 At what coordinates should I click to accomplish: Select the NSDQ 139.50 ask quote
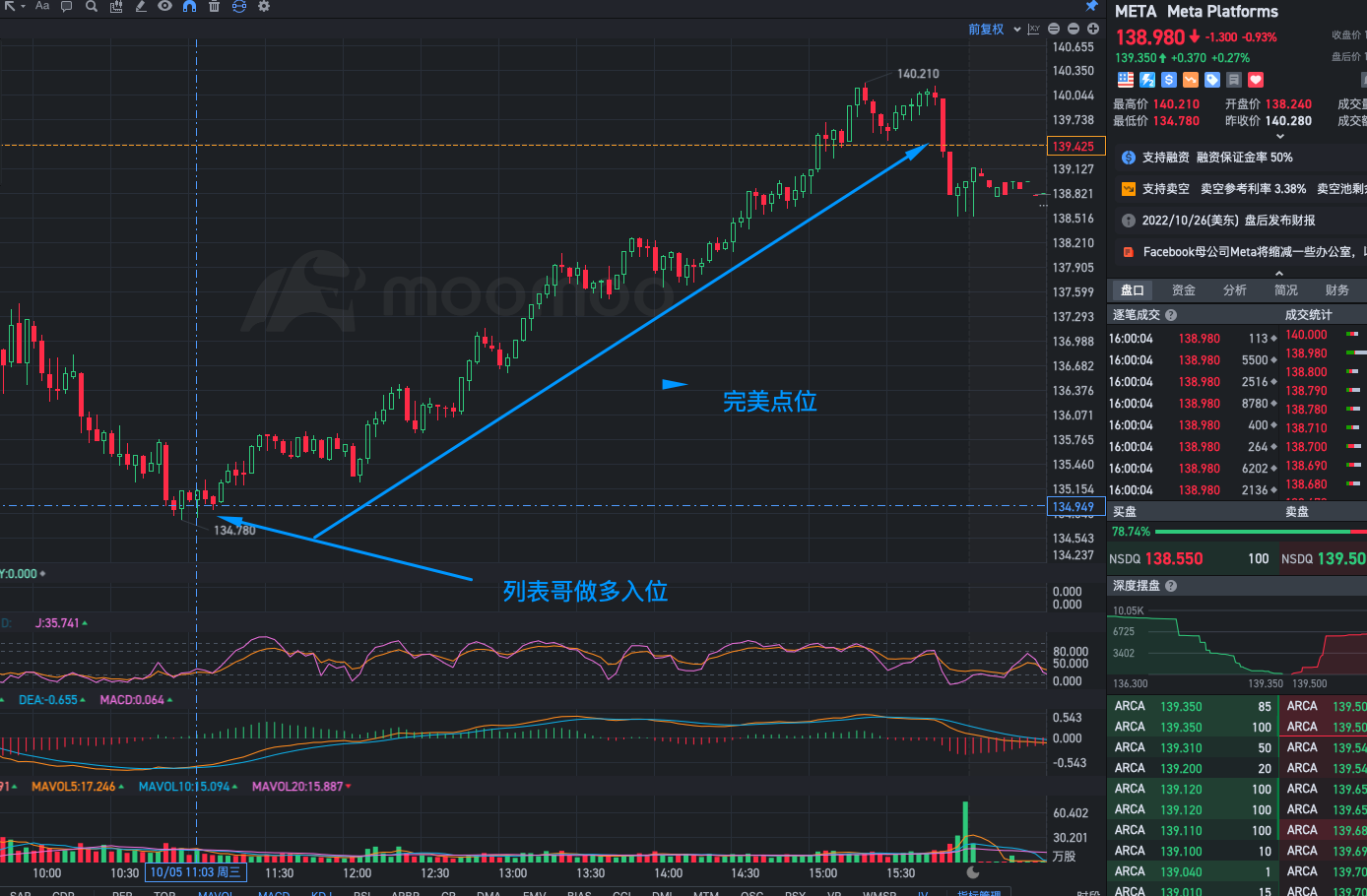[x=1323, y=558]
